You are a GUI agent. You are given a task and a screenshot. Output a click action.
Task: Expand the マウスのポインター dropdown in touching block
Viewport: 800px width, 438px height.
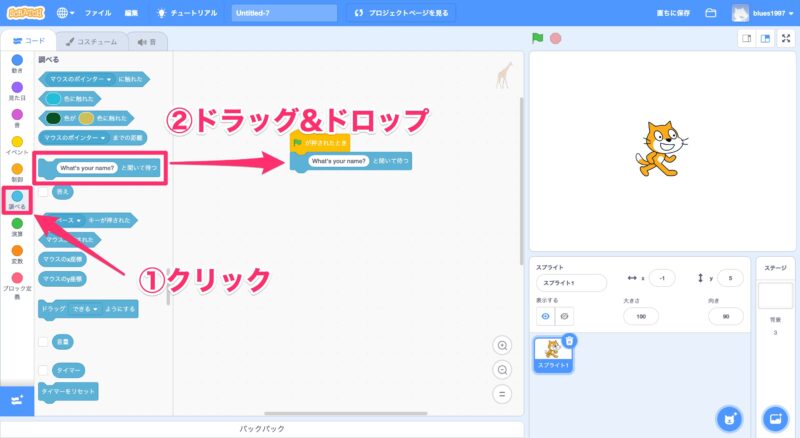click(109, 78)
